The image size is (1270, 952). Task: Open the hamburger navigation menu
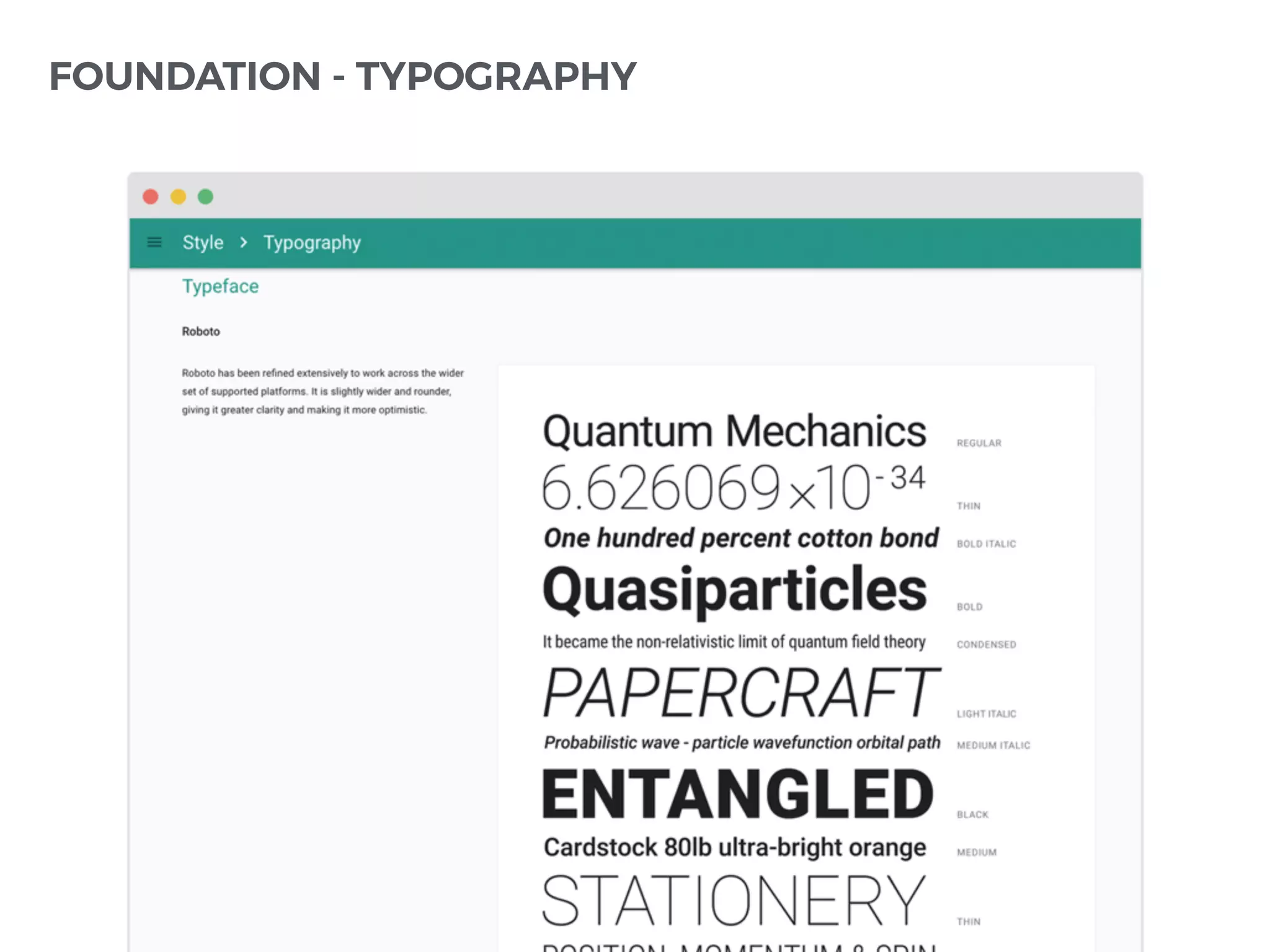coord(154,242)
